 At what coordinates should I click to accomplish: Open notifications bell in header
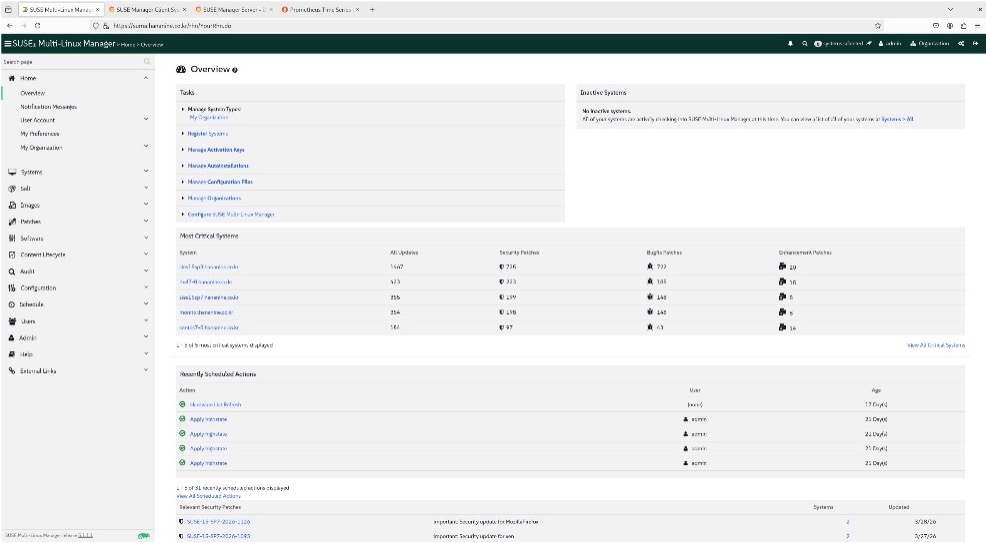point(790,43)
